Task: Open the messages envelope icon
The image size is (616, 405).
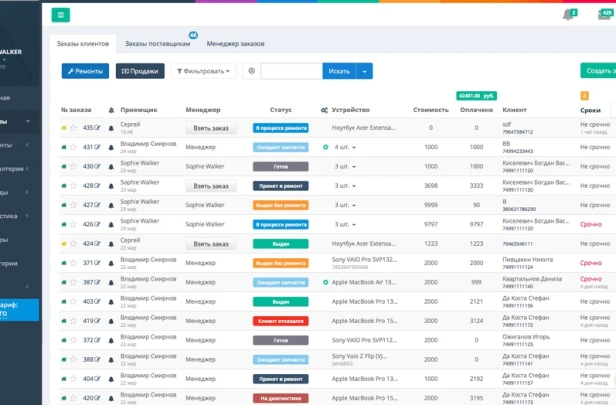Action: [x=605, y=14]
